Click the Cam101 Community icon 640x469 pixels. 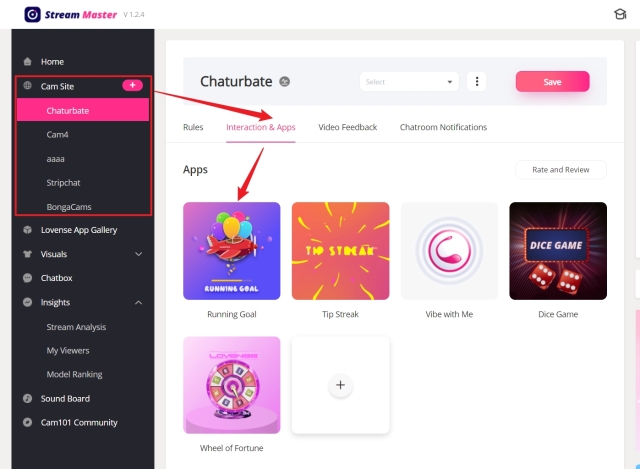point(27,422)
